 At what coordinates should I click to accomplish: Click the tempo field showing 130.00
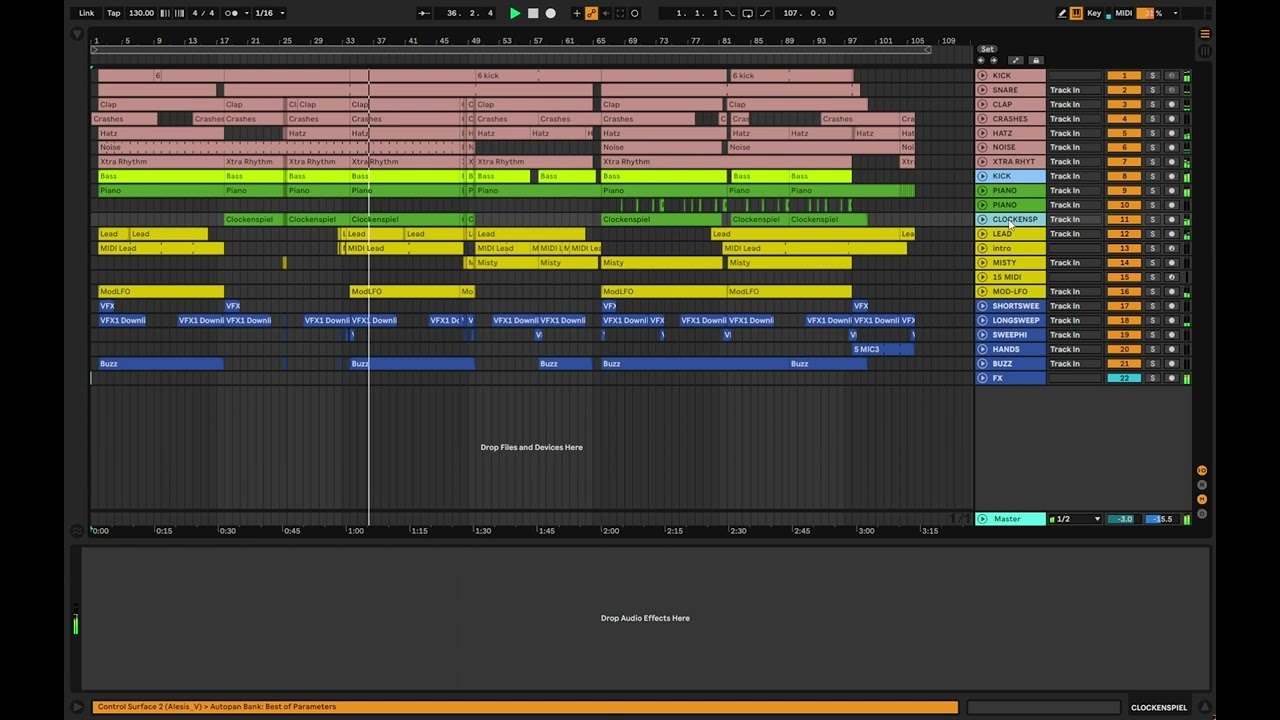(141, 13)
